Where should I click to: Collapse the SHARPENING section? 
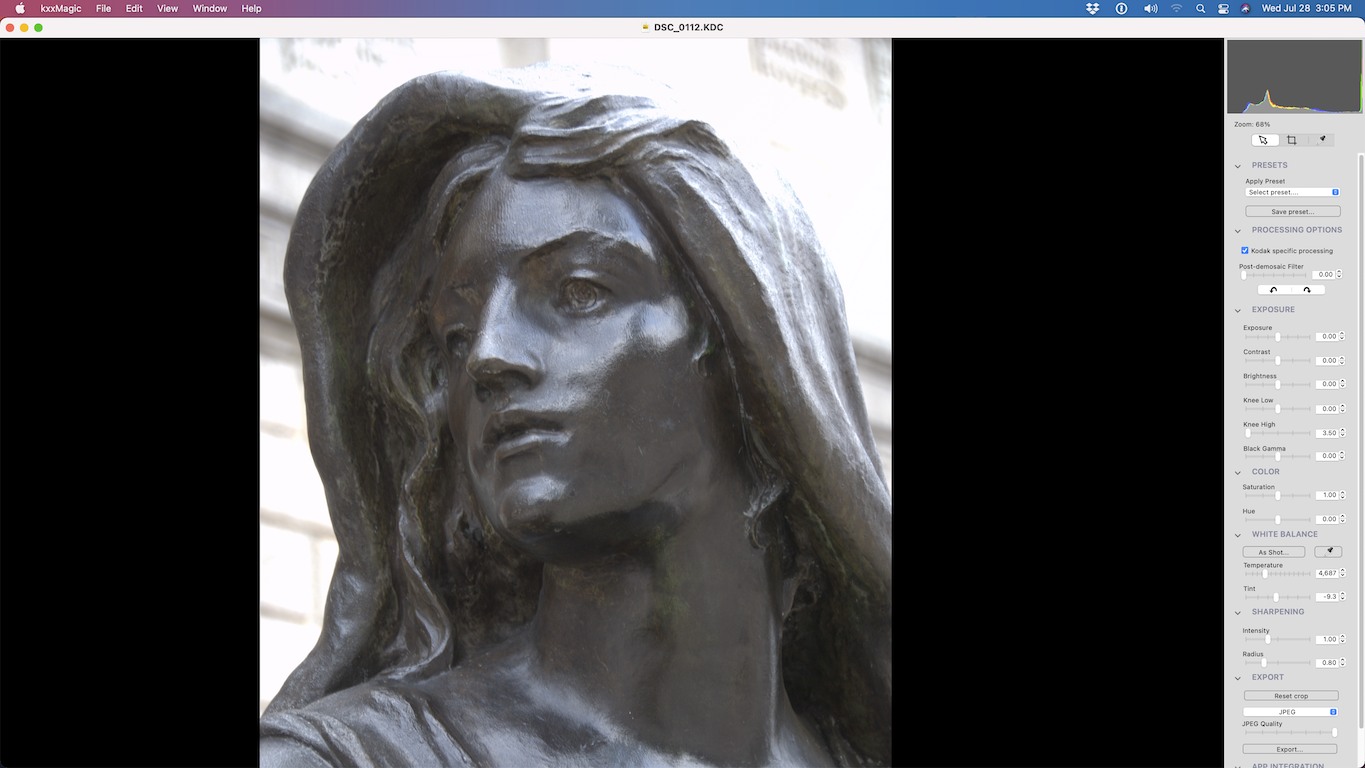1238,612
